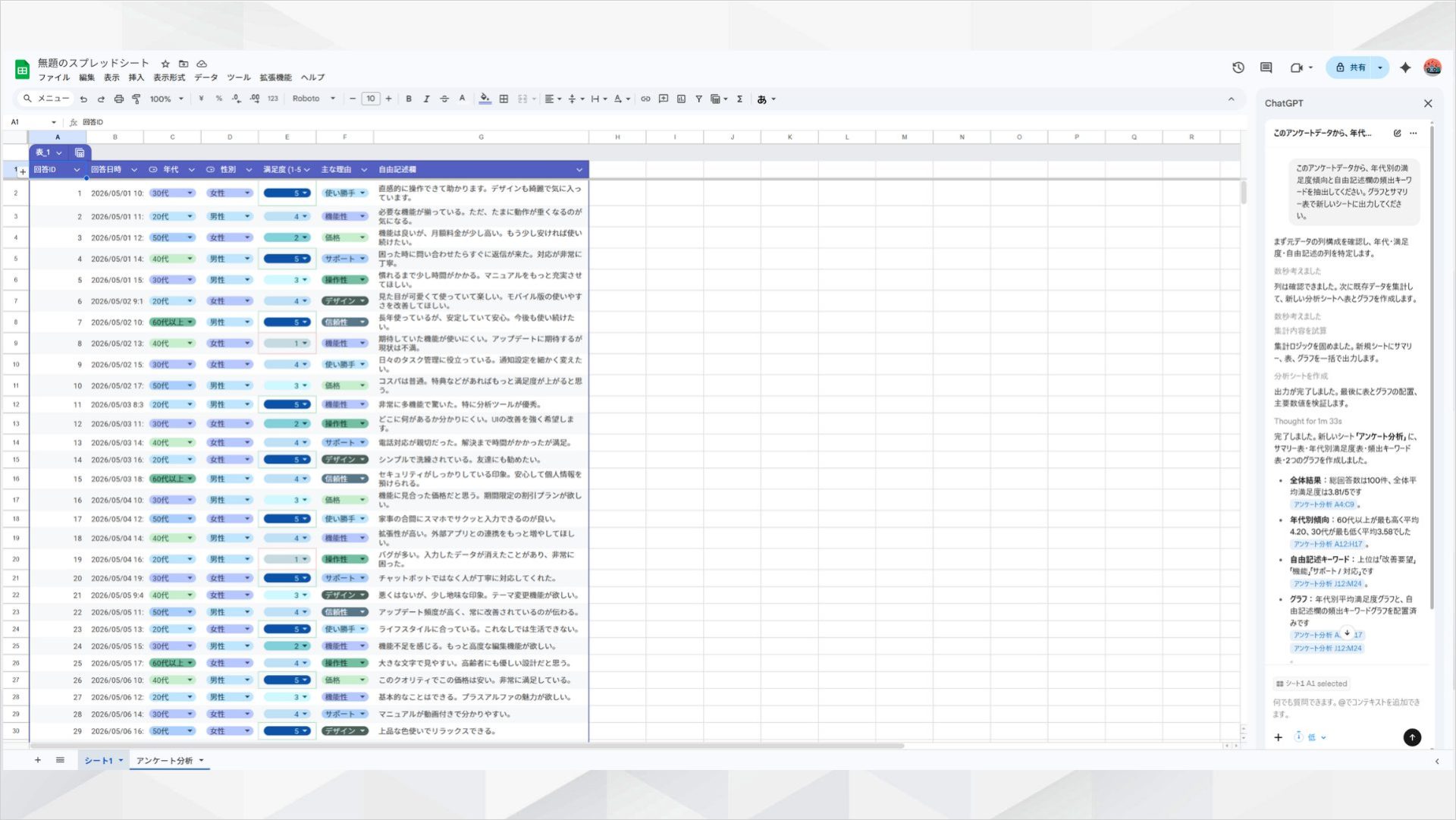Click the redo arrow in the toolbar

coord(101,99)
